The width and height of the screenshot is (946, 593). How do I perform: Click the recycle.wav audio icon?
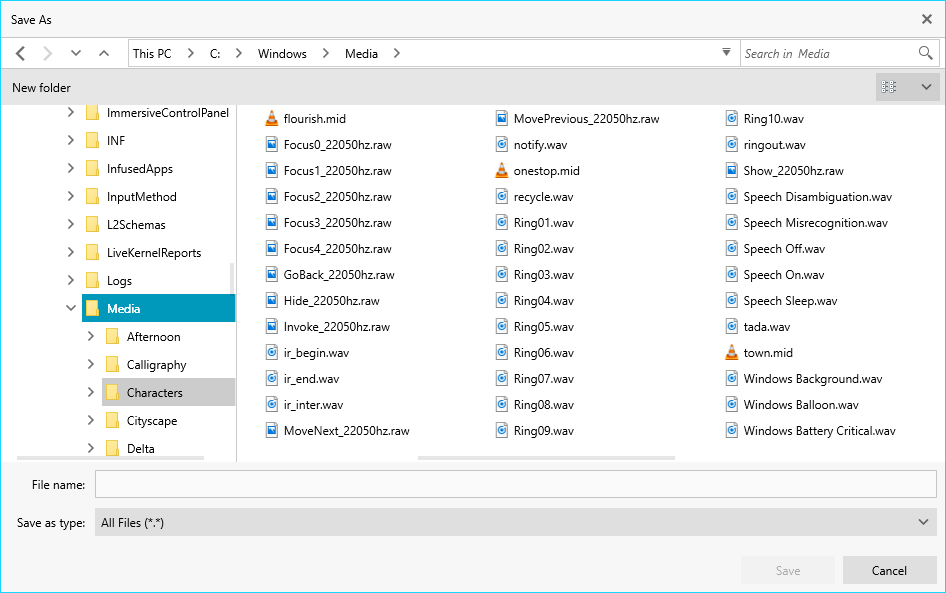click(x=502, y=196)
